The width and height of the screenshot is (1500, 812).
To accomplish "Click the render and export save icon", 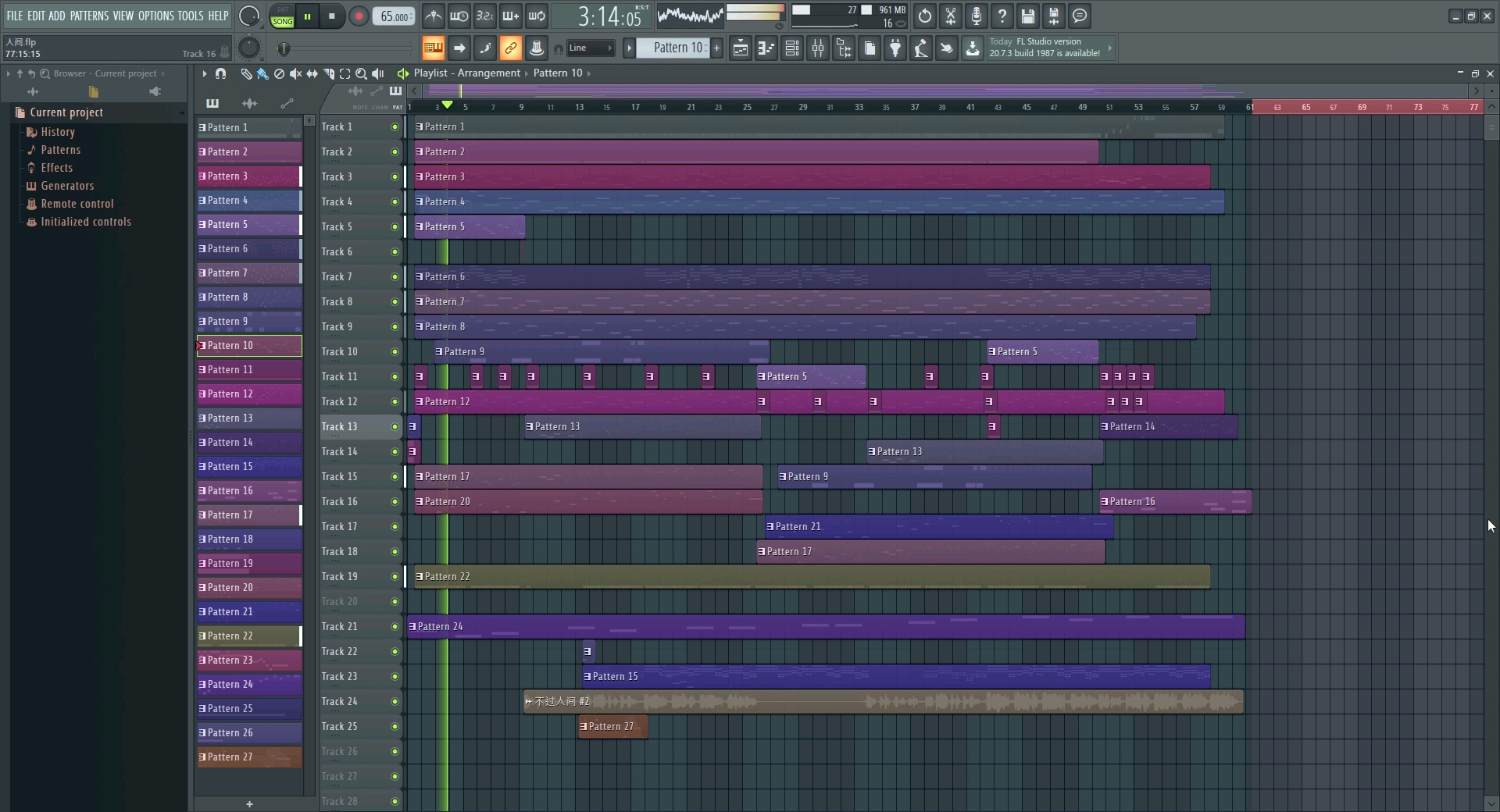I will [1054, 16].
